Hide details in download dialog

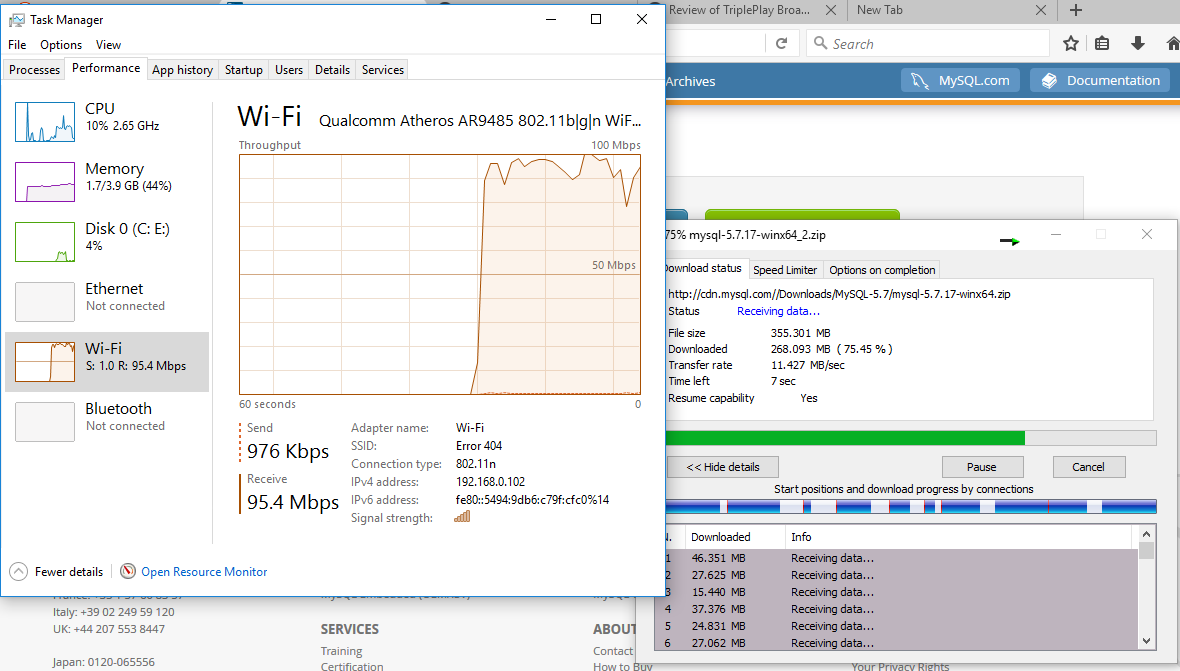(722, 467)
